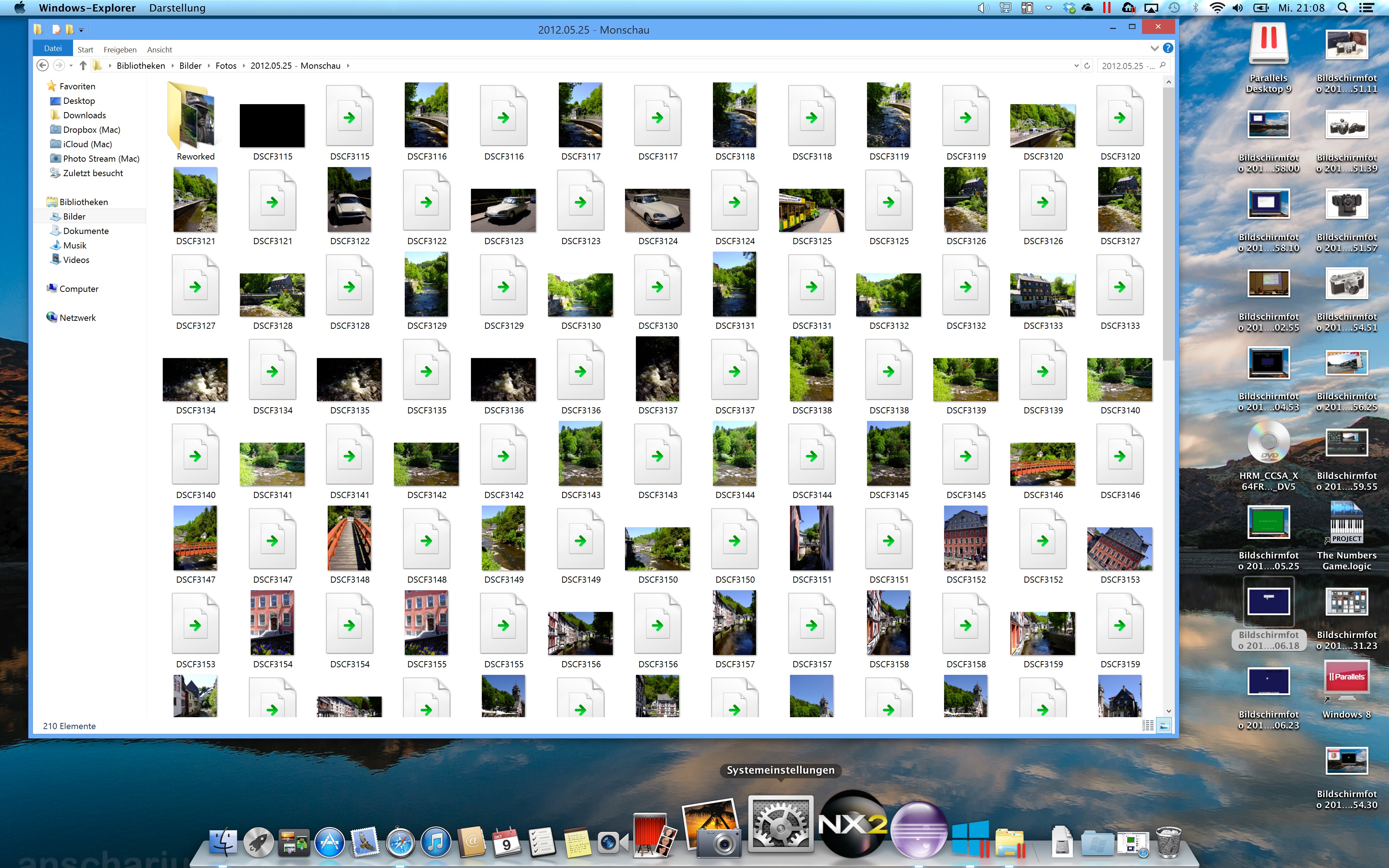Open the Ansicht ribbon tab
This screenshot has width=1389, height=868.
tap(159, 50)
